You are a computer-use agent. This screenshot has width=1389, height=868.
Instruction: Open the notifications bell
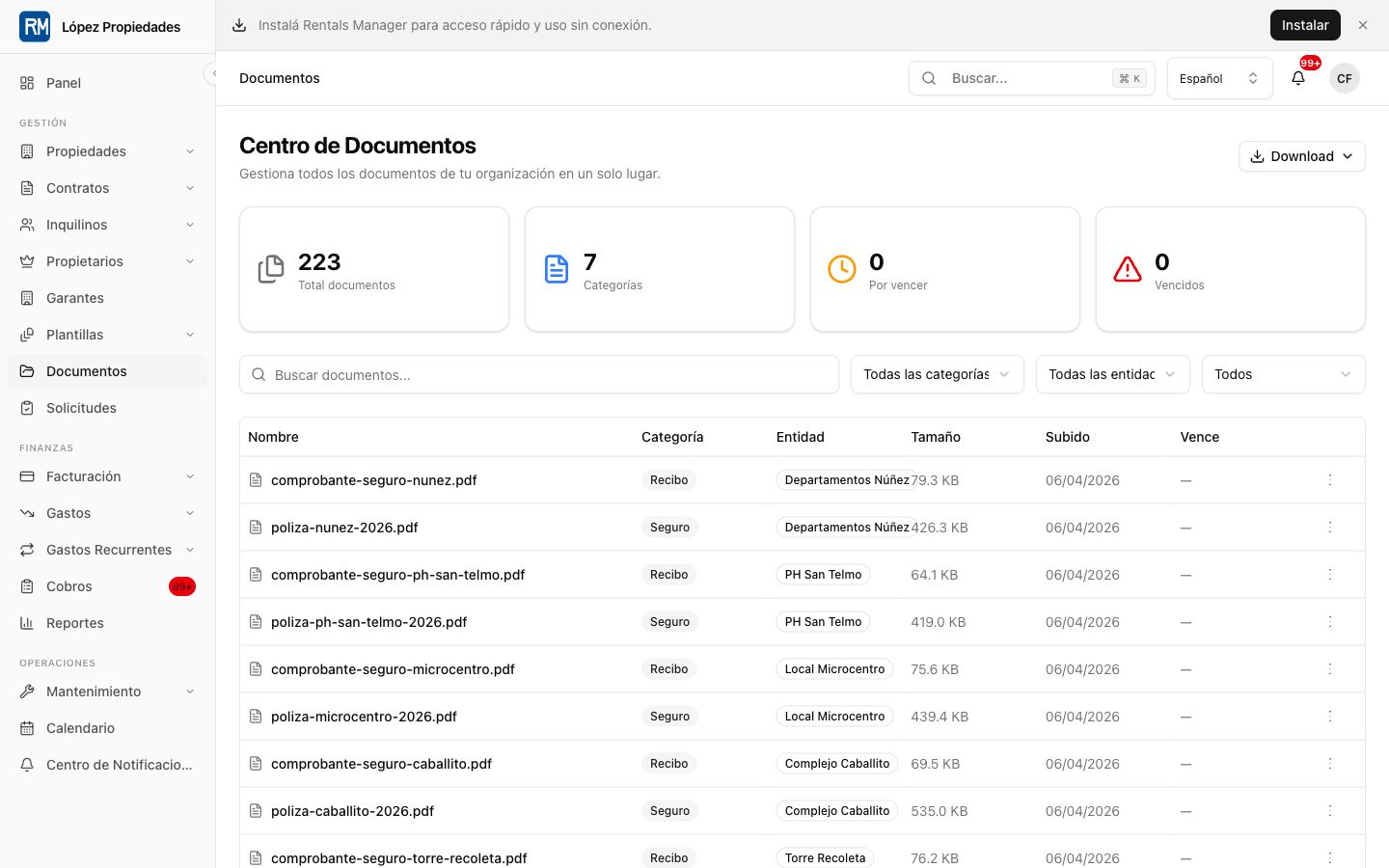[1298, 78]
